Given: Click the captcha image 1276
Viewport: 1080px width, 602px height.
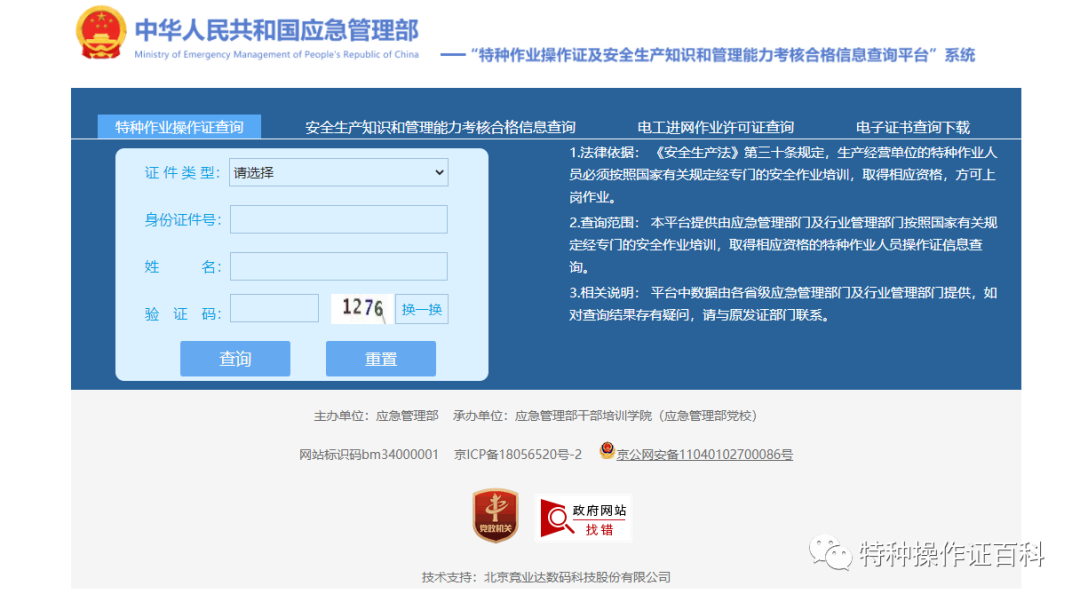Looking at the screenshot, I should click(x=362, y=309).
